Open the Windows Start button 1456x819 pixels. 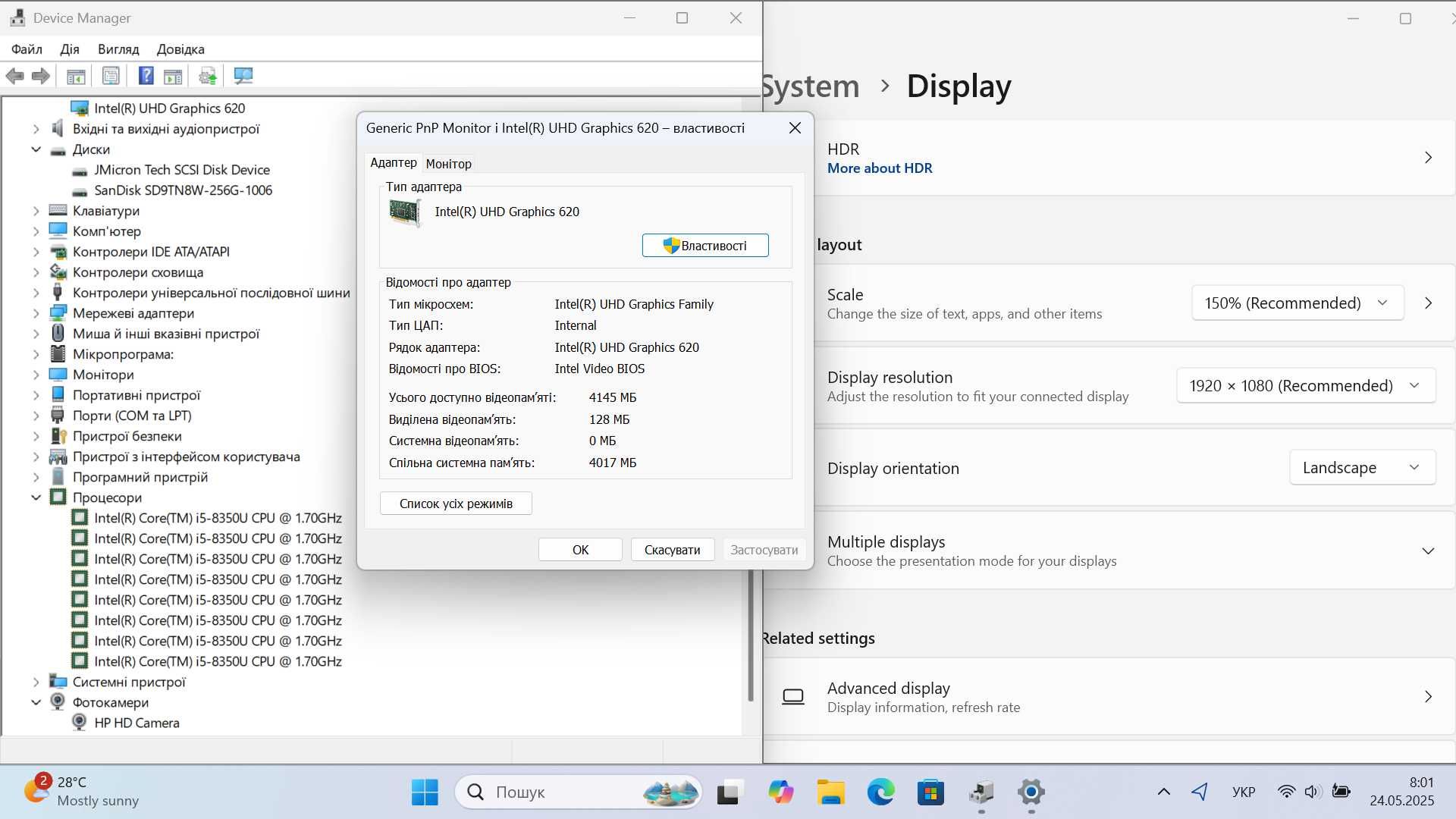425,792
